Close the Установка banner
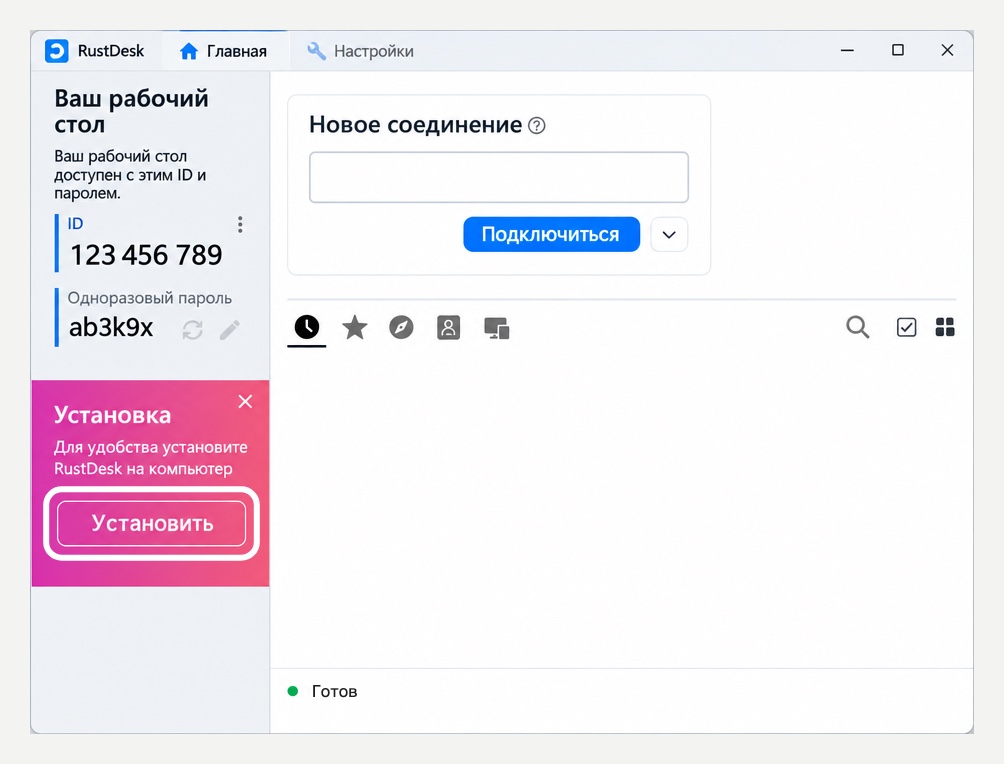Image resolution: width=1004 pixels, height=764 pixels. pos(245,402)
